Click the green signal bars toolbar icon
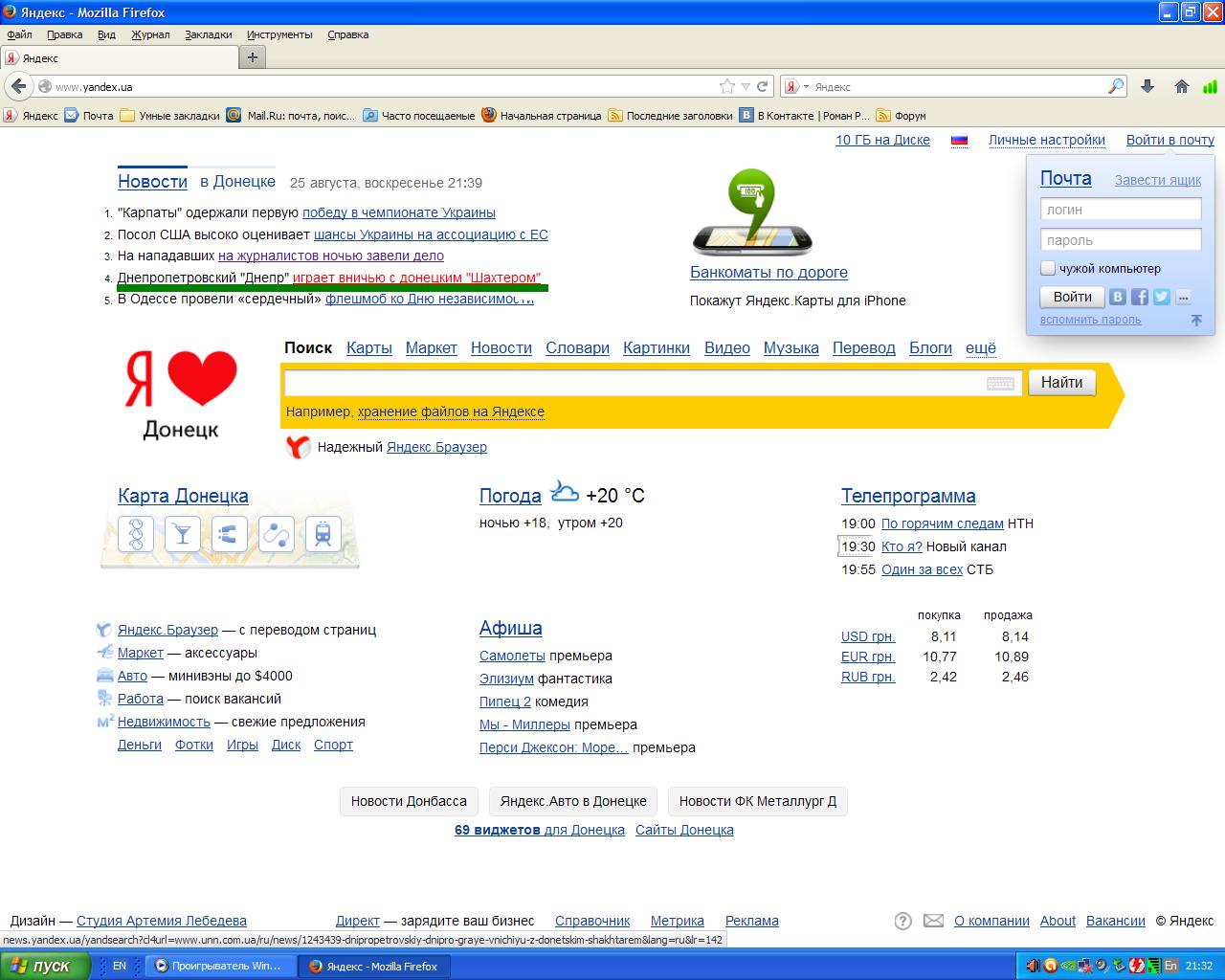The height and width of the screenshot is (980, 1225). pyautogui.click(x=1212, y=86)
